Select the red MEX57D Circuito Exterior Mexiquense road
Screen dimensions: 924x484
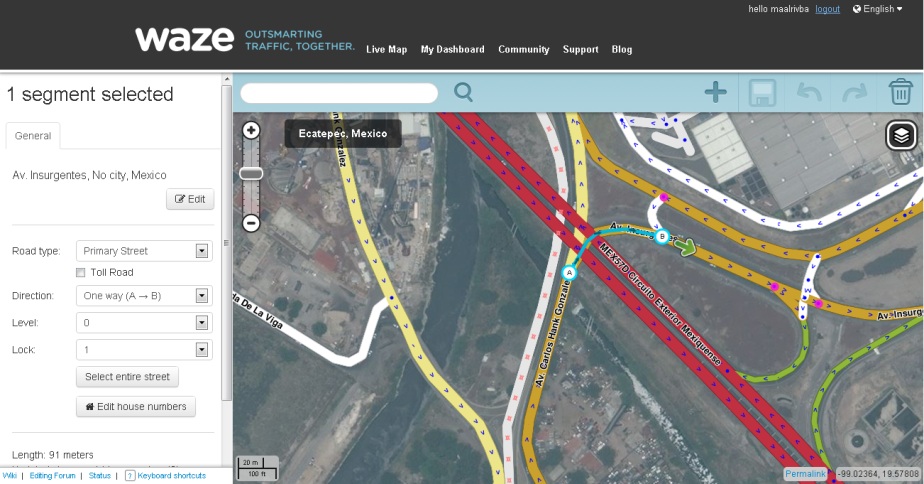click(660, 307)
